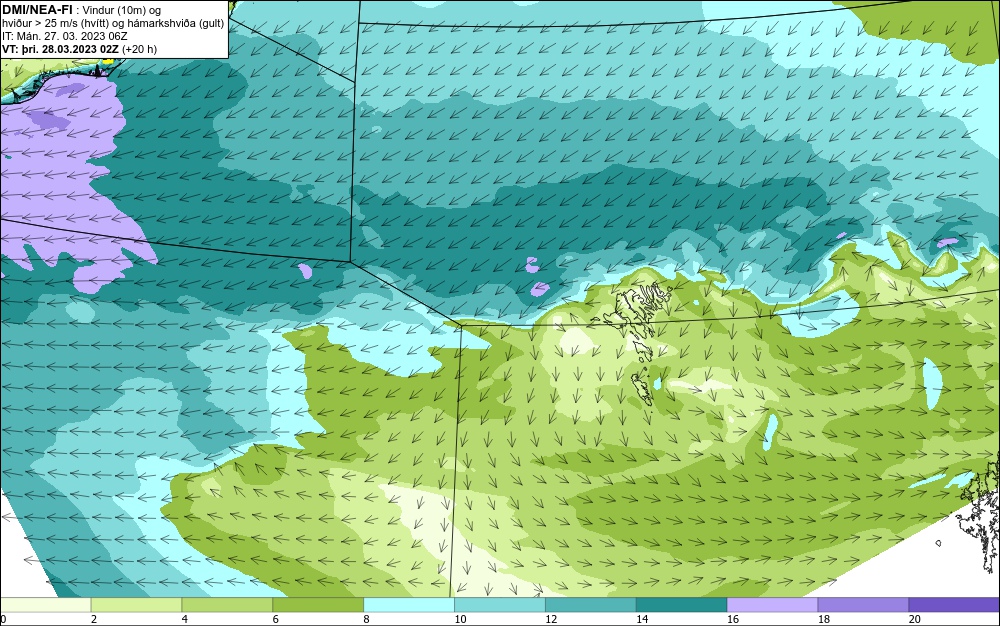Click the 12–14 m/s teal legend swatch
The image size is (1000, 626).
[591, 605]
